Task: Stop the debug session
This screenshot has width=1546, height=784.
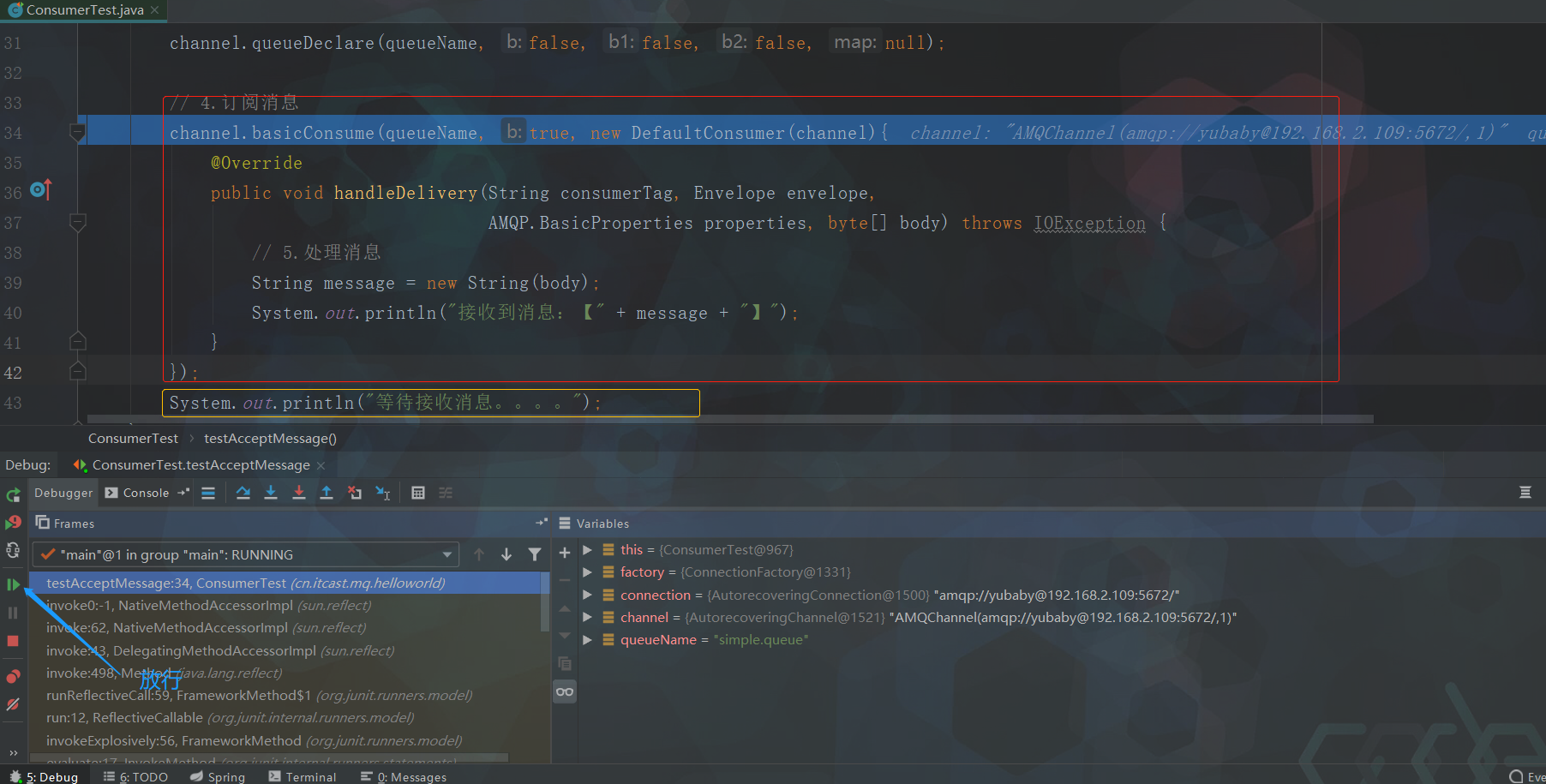Action: [x=13, y=641]
